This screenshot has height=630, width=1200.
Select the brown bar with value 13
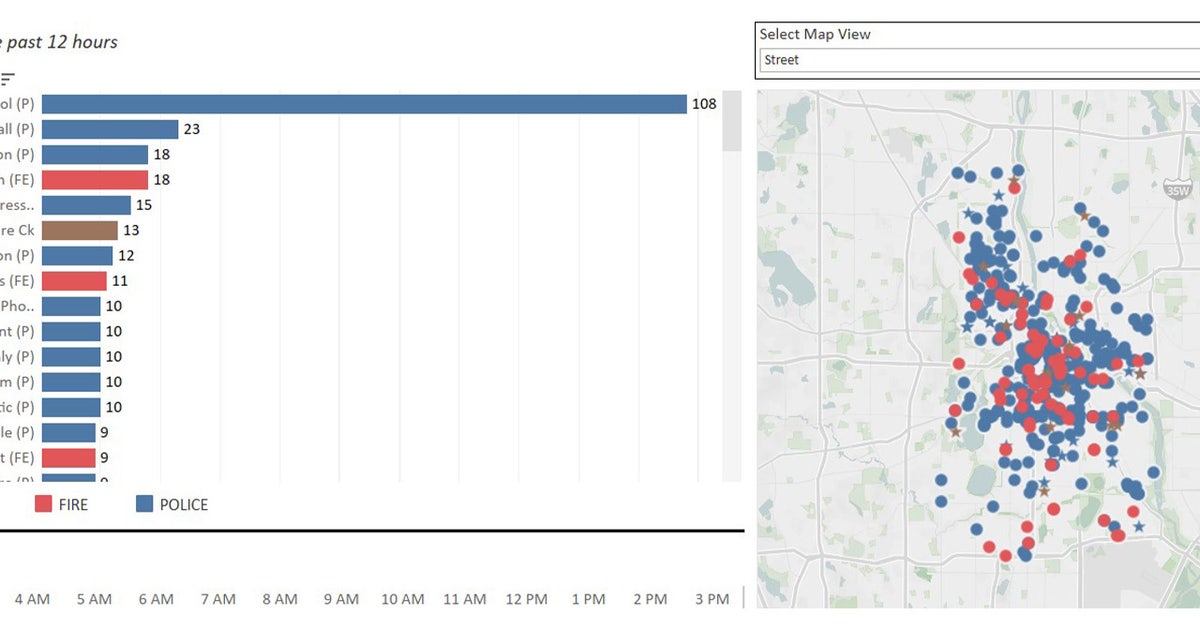click(x=80, y=230)
